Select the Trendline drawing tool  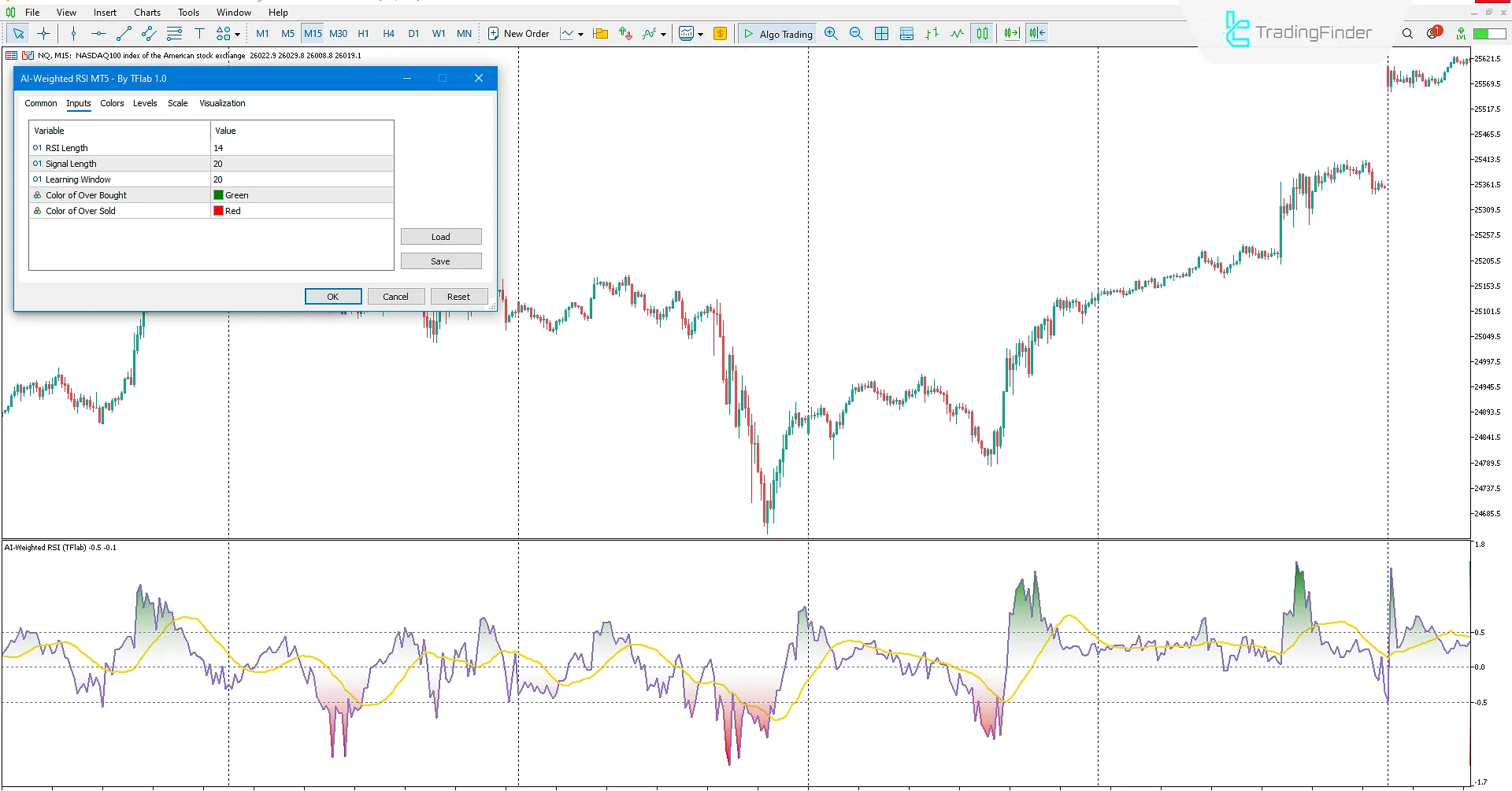pos(124,33)
